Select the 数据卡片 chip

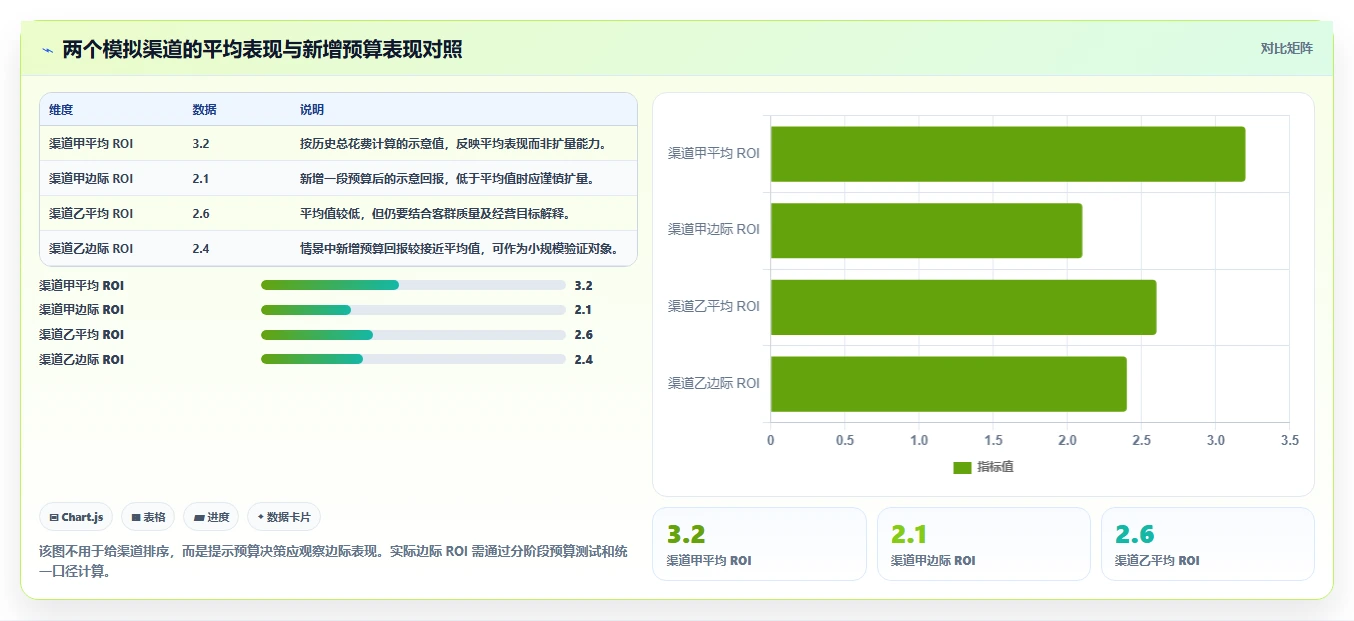(x=284, y=517)
